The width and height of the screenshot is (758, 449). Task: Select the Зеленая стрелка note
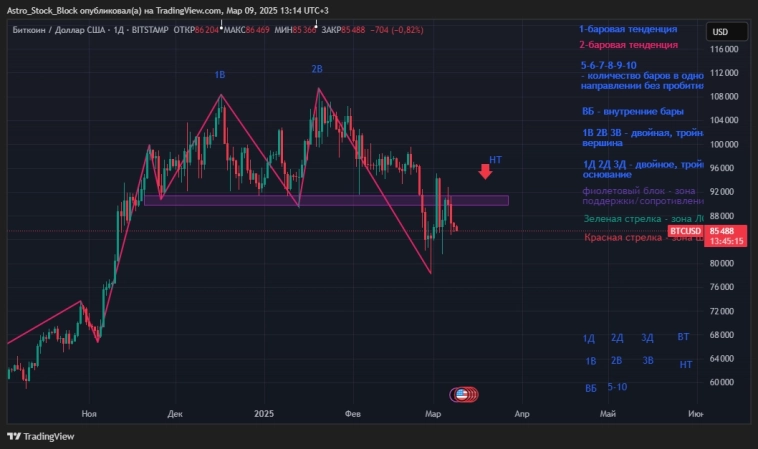pos(643,219)
